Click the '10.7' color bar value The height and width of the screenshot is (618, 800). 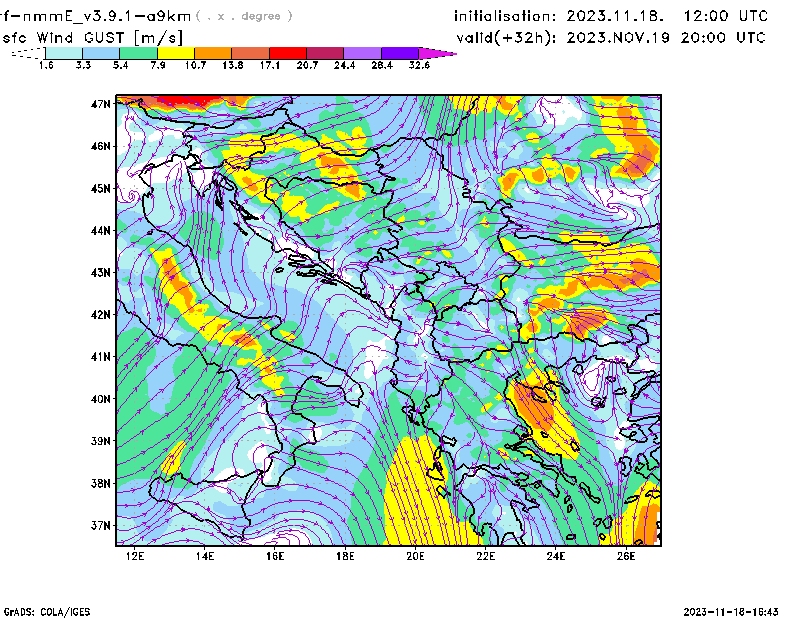[x=195, y=65]
